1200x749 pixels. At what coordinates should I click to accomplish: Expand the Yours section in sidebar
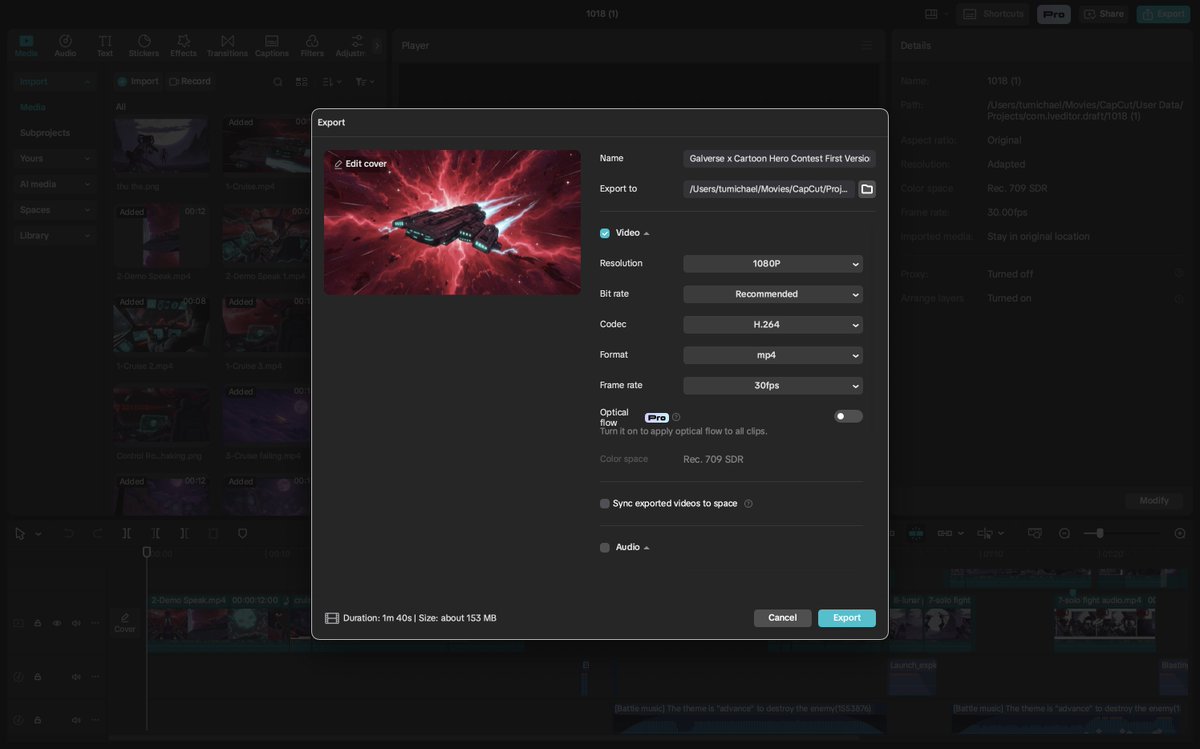(56, 158)
